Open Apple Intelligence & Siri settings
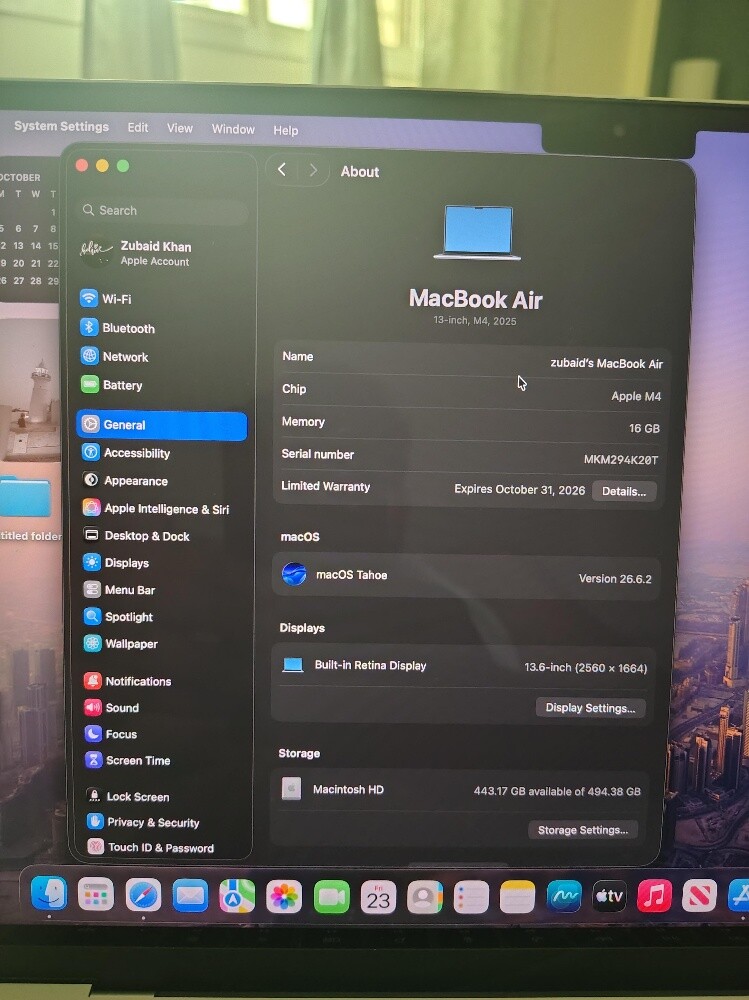 156,508
